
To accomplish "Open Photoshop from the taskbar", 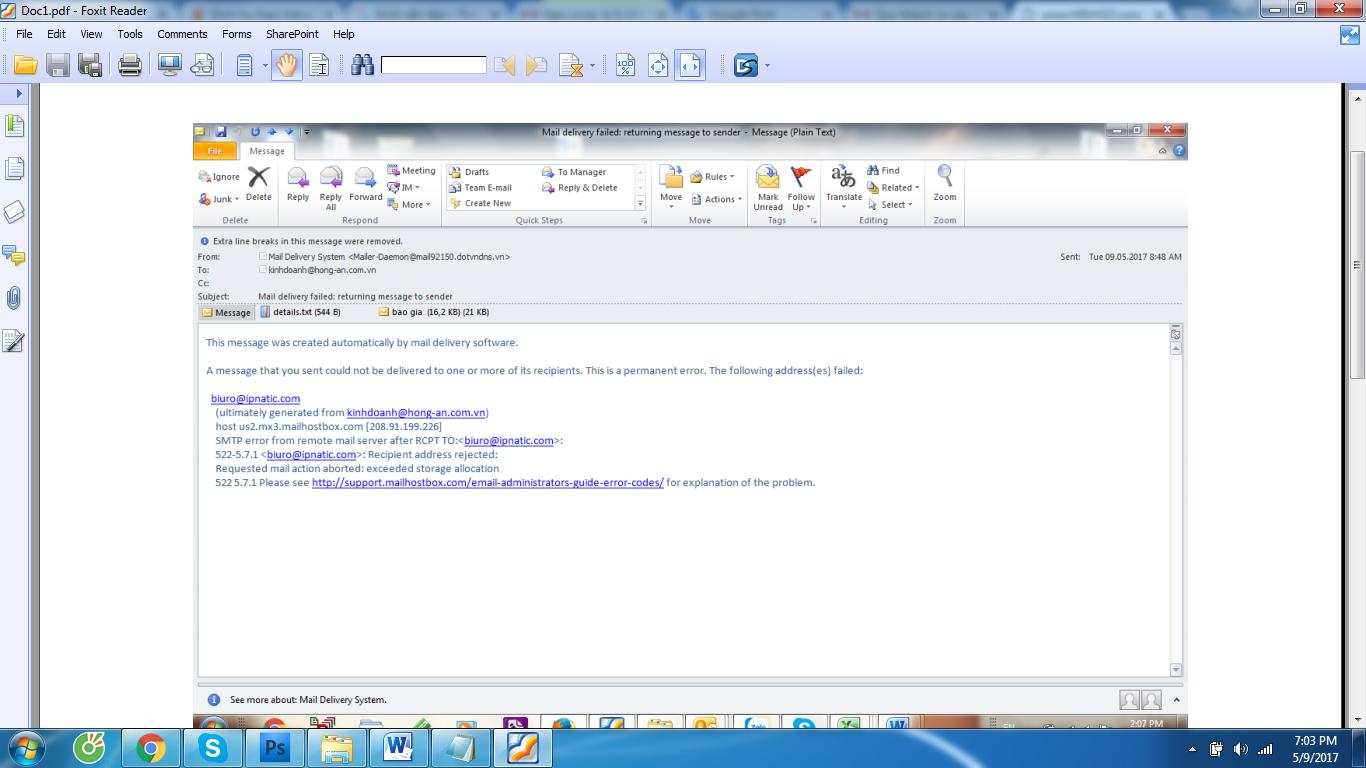I will tap(274, 748).
